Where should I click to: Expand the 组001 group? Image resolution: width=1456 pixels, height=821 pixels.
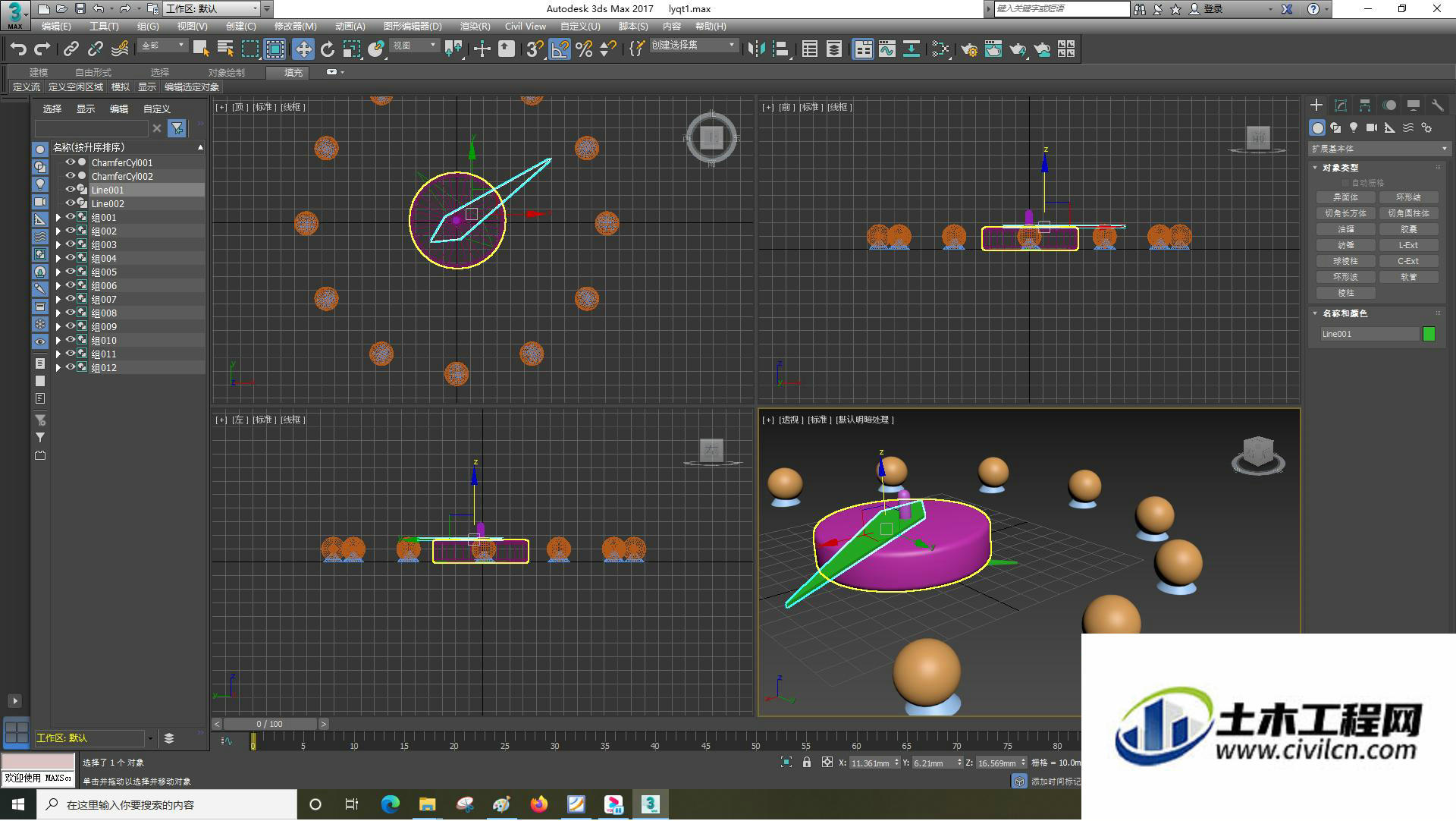(58, 218)
